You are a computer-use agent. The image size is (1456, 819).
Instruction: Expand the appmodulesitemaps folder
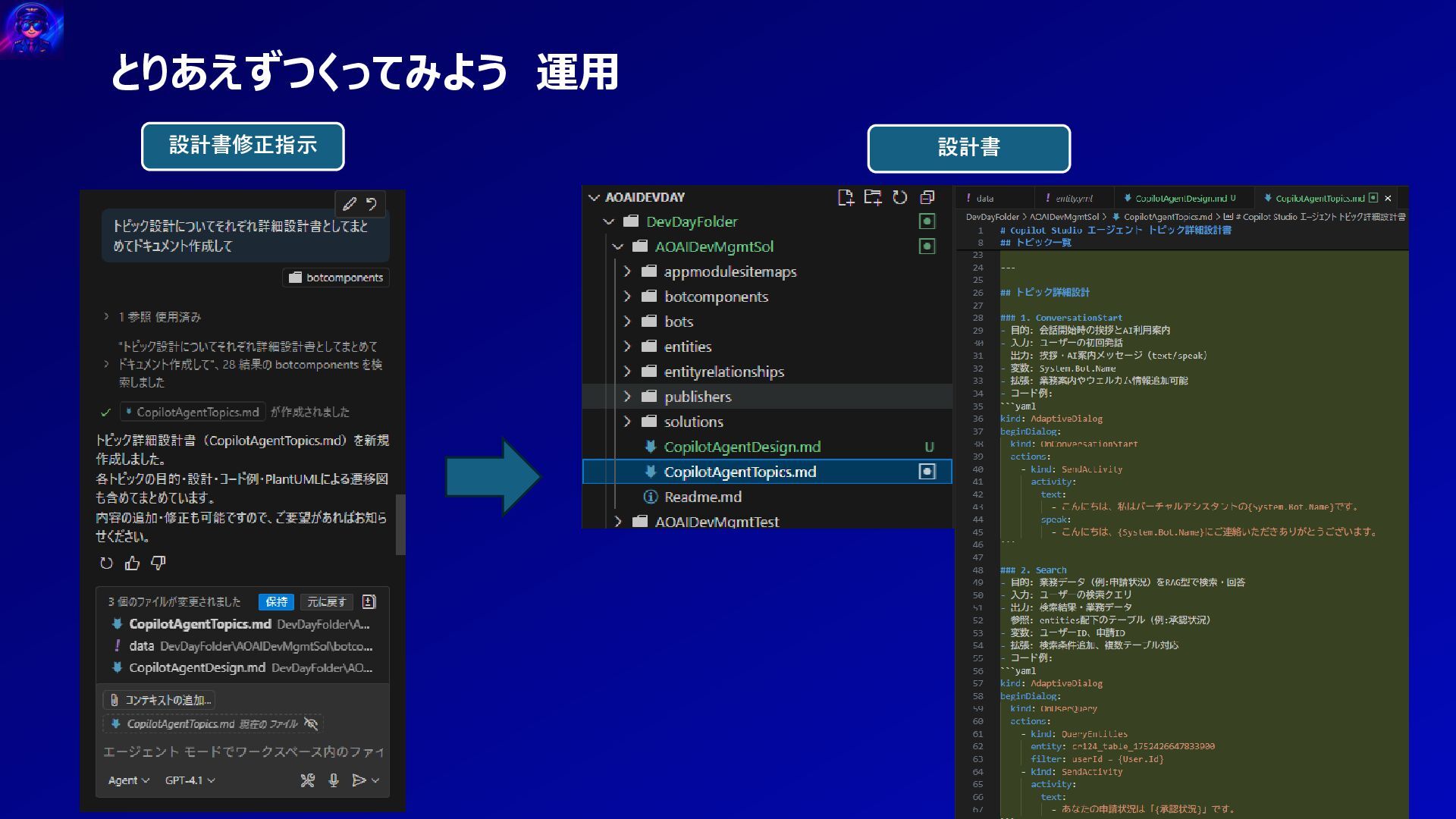(627, 271)
